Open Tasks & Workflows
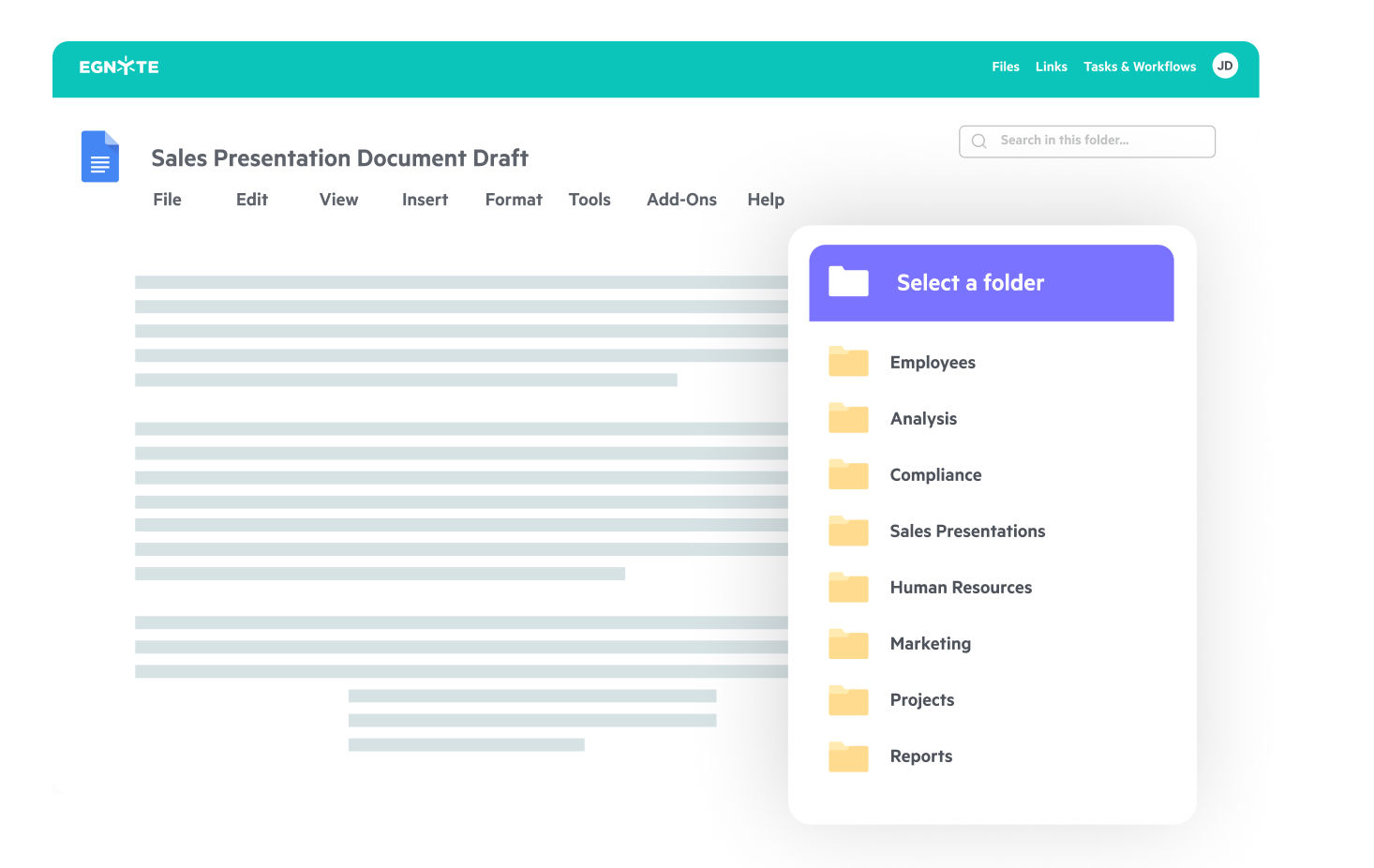1374x868 pixels. coord(1140,67)
